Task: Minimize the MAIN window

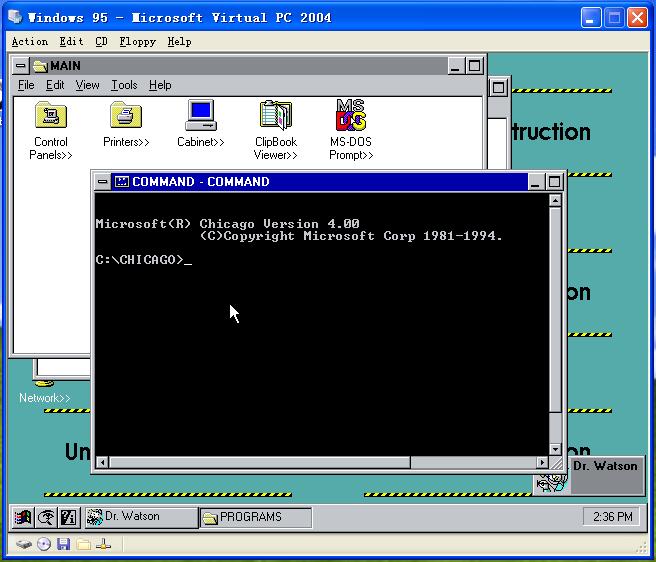Action: point(456,66)
